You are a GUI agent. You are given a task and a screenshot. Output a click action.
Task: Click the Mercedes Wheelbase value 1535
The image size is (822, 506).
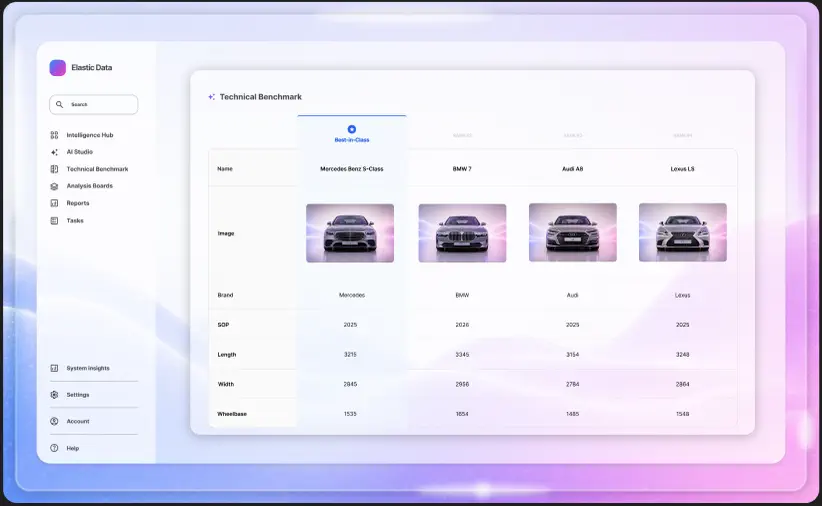[350, 414]
